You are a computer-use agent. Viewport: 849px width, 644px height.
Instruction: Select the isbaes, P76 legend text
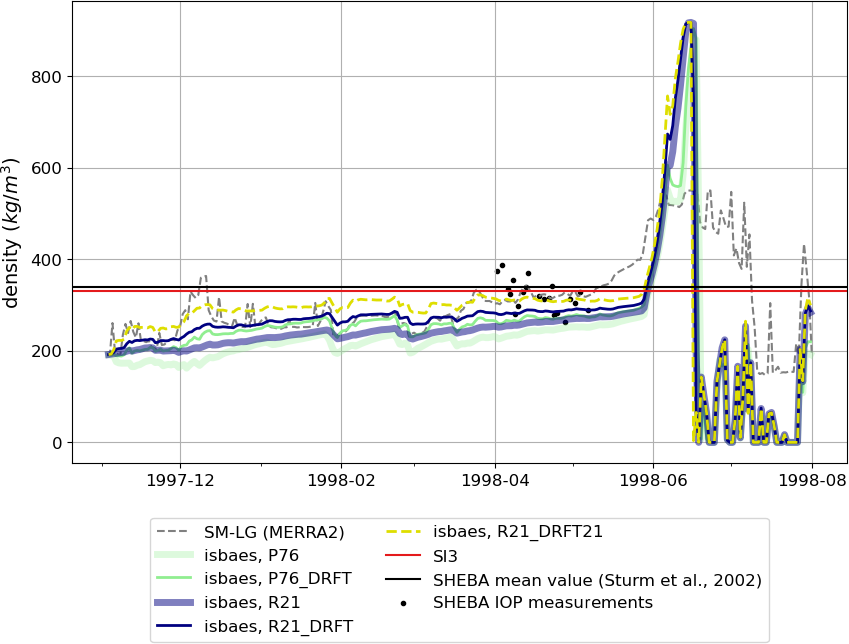click(250, 556)
